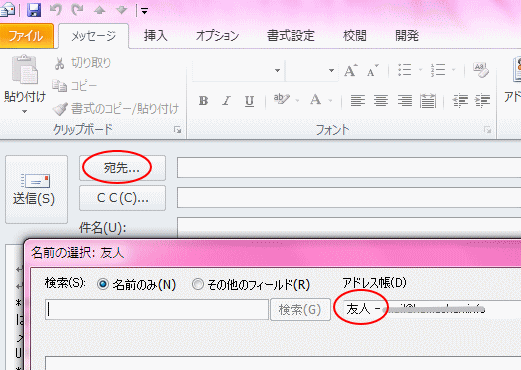The height and width of the screenshot is (370, 521).
Task: Click 切り取り cut command
Action: 82,63
